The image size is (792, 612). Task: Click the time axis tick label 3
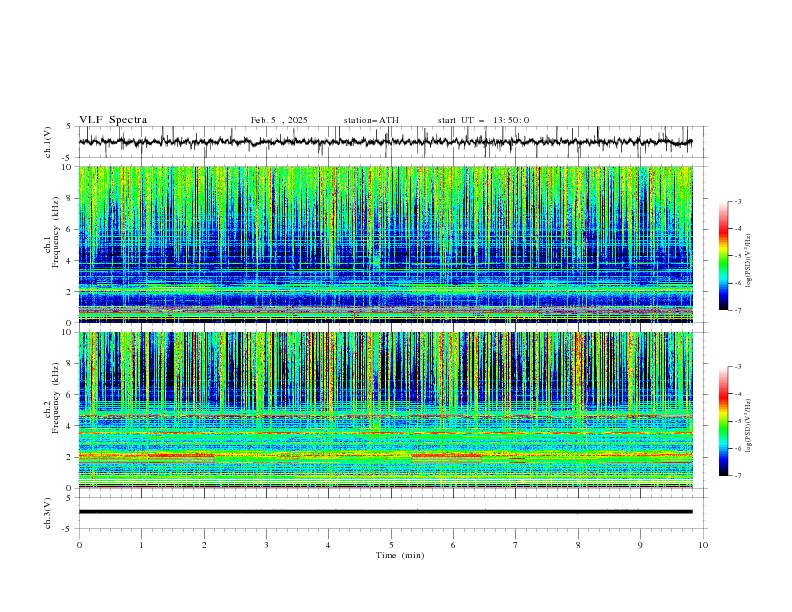pos(266,545)
